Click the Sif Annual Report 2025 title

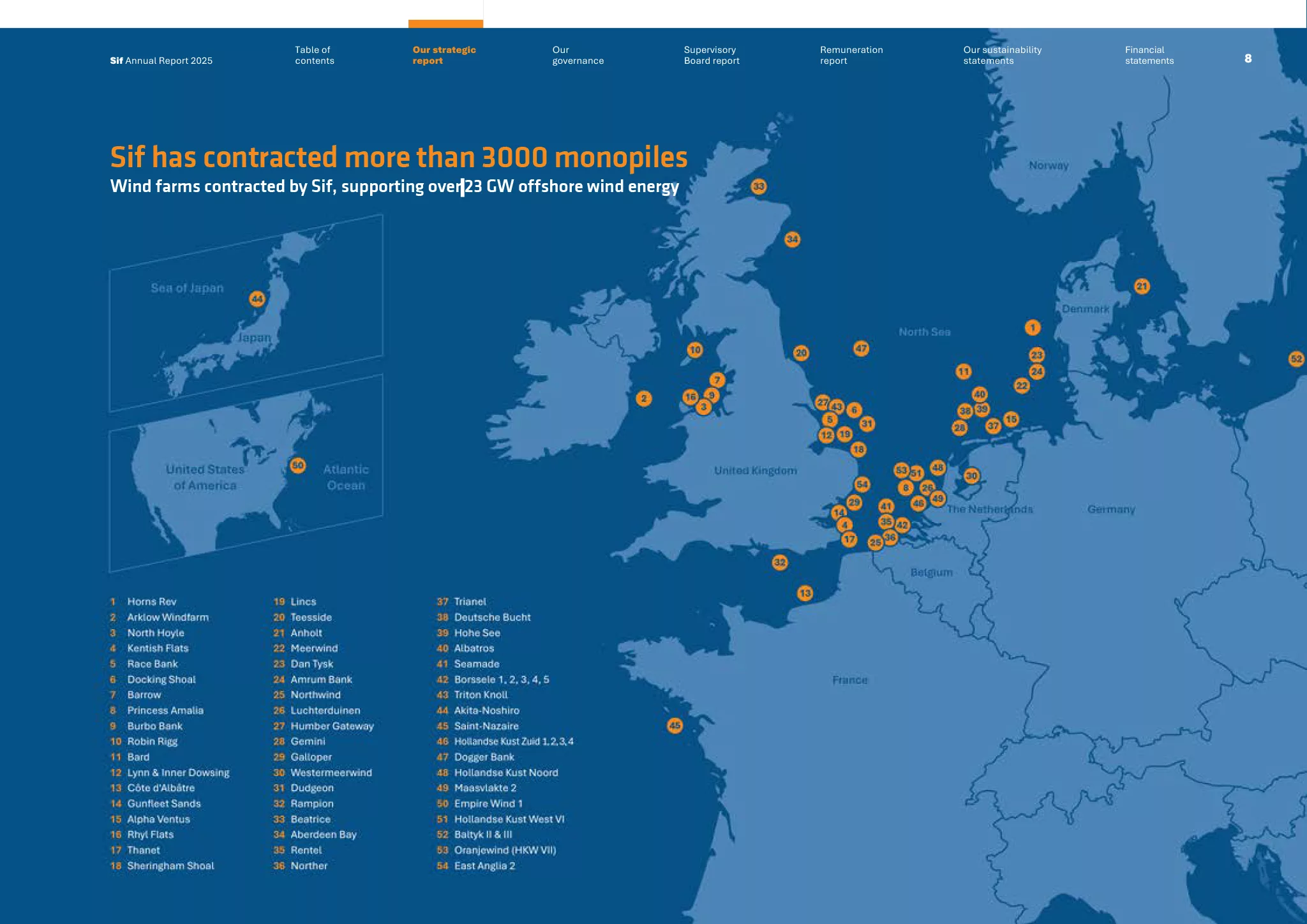click(x=161, y=61)
